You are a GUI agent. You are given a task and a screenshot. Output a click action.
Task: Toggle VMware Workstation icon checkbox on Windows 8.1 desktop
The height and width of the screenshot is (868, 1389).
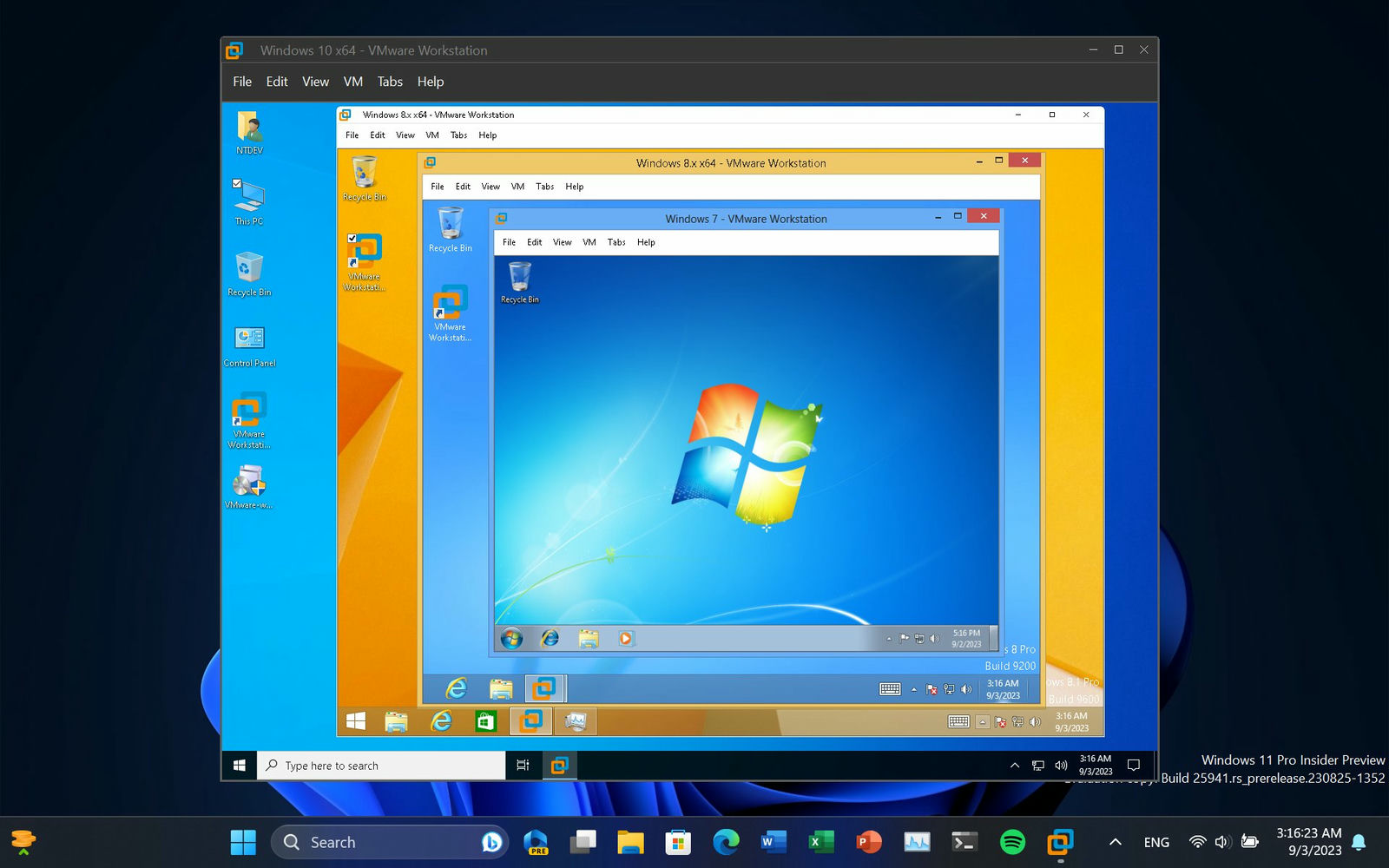352,238
